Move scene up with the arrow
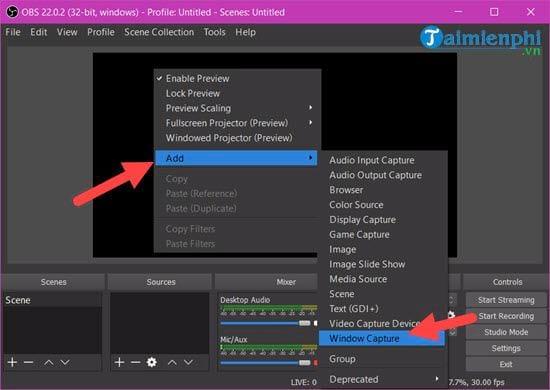This screenshot has width=550, height=390. [x=48, y=362]
